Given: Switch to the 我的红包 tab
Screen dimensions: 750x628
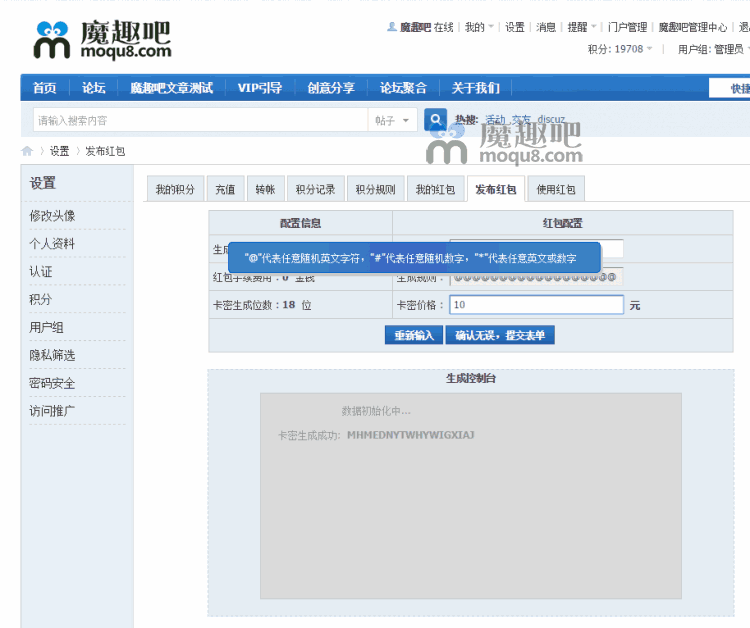Looking at the screenshot, I should (435, 189).
